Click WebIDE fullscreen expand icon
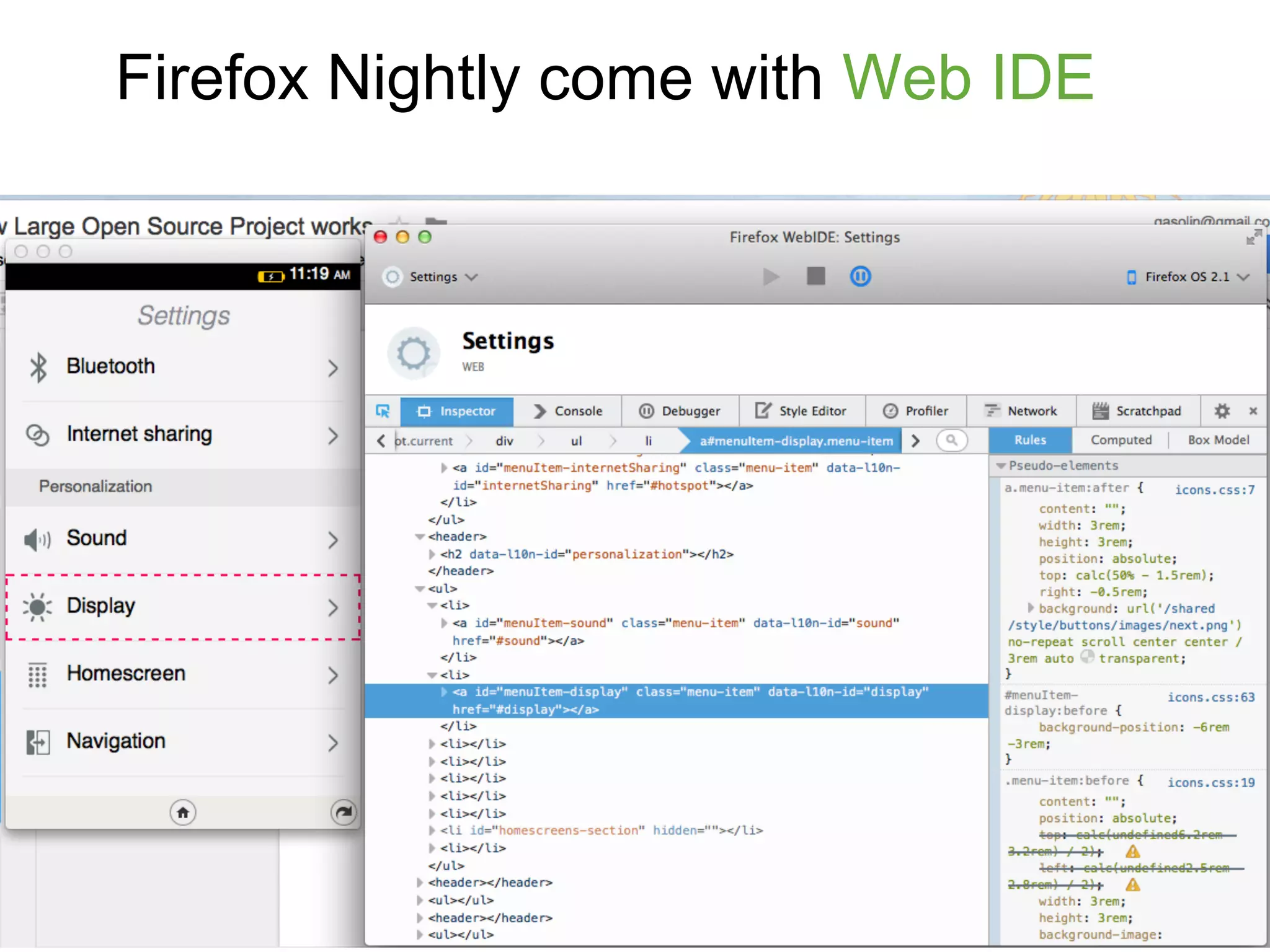Image resolution: width=1270 pixels, height=952 pixels. 1253,237
